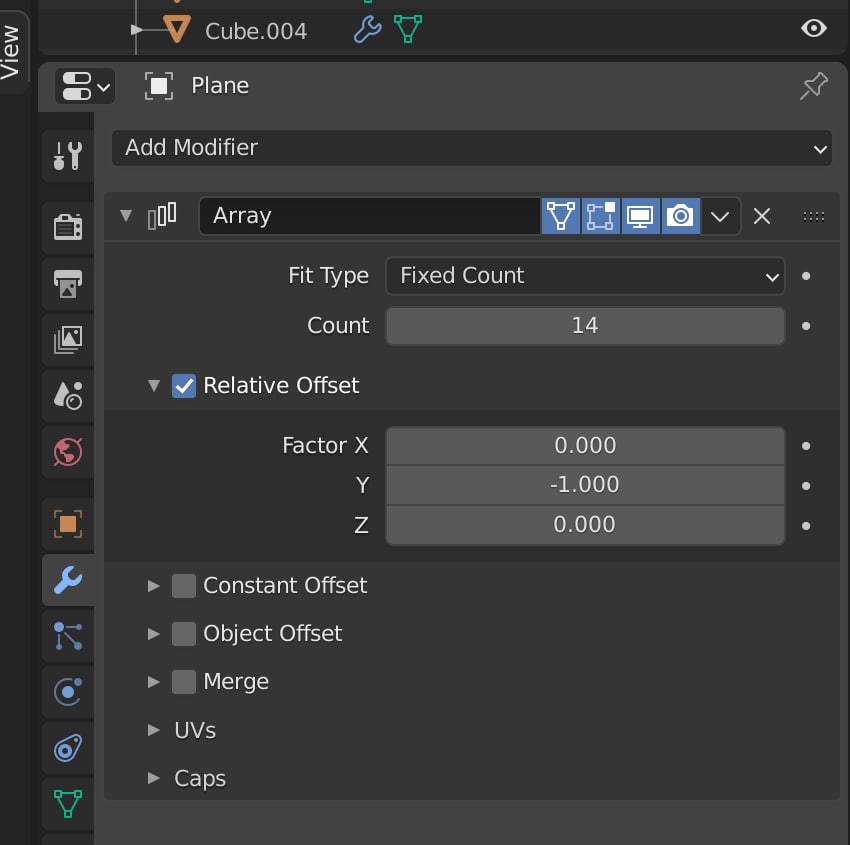
Task: Click Cube.004 modifiers wrench icon
Action: pos(368,29)
